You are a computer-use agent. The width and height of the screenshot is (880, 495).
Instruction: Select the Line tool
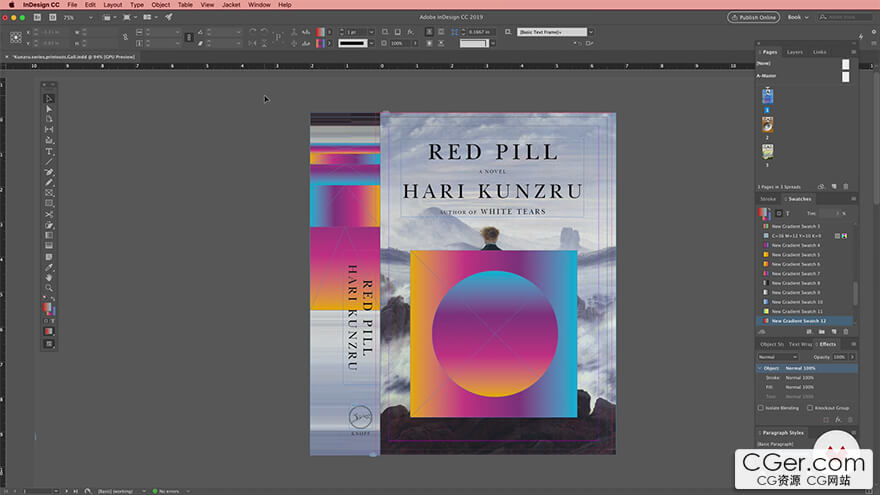pyautogui.click(x=49, y=162)
